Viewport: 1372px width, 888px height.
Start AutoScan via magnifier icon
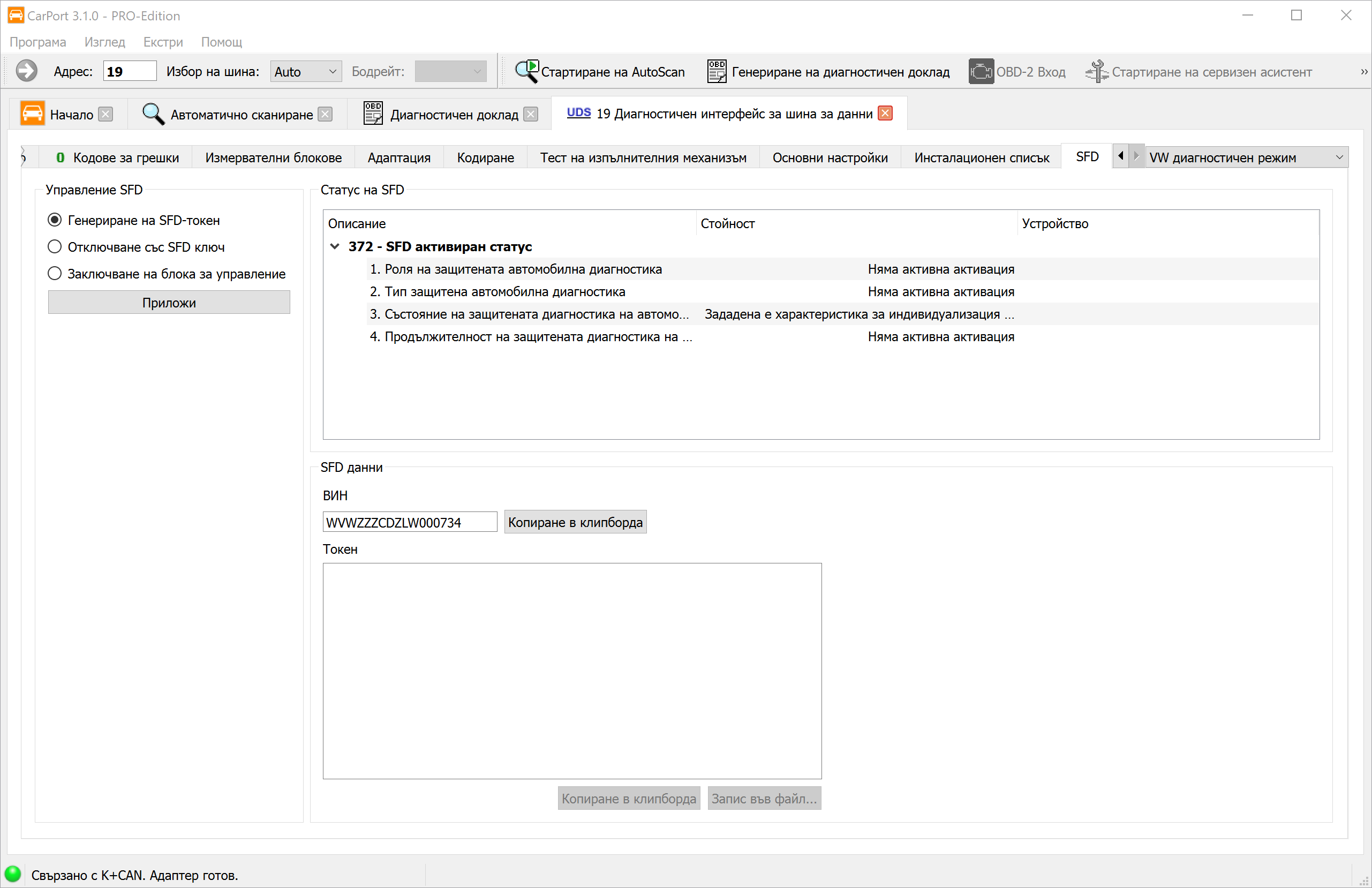pyautogui.click(x=526, y=72)
